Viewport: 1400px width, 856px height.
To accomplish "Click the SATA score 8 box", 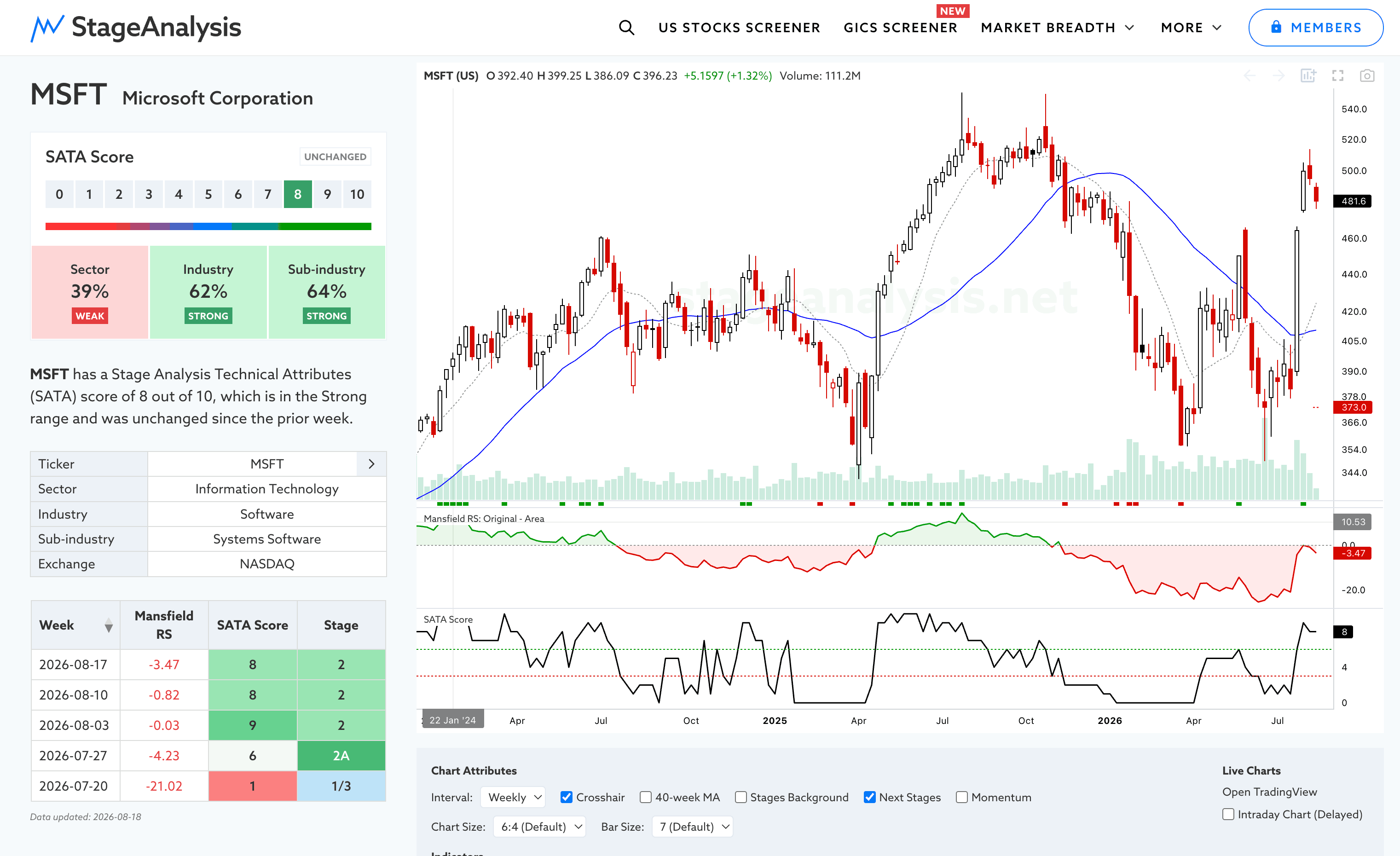I will [x=298, y=194].
